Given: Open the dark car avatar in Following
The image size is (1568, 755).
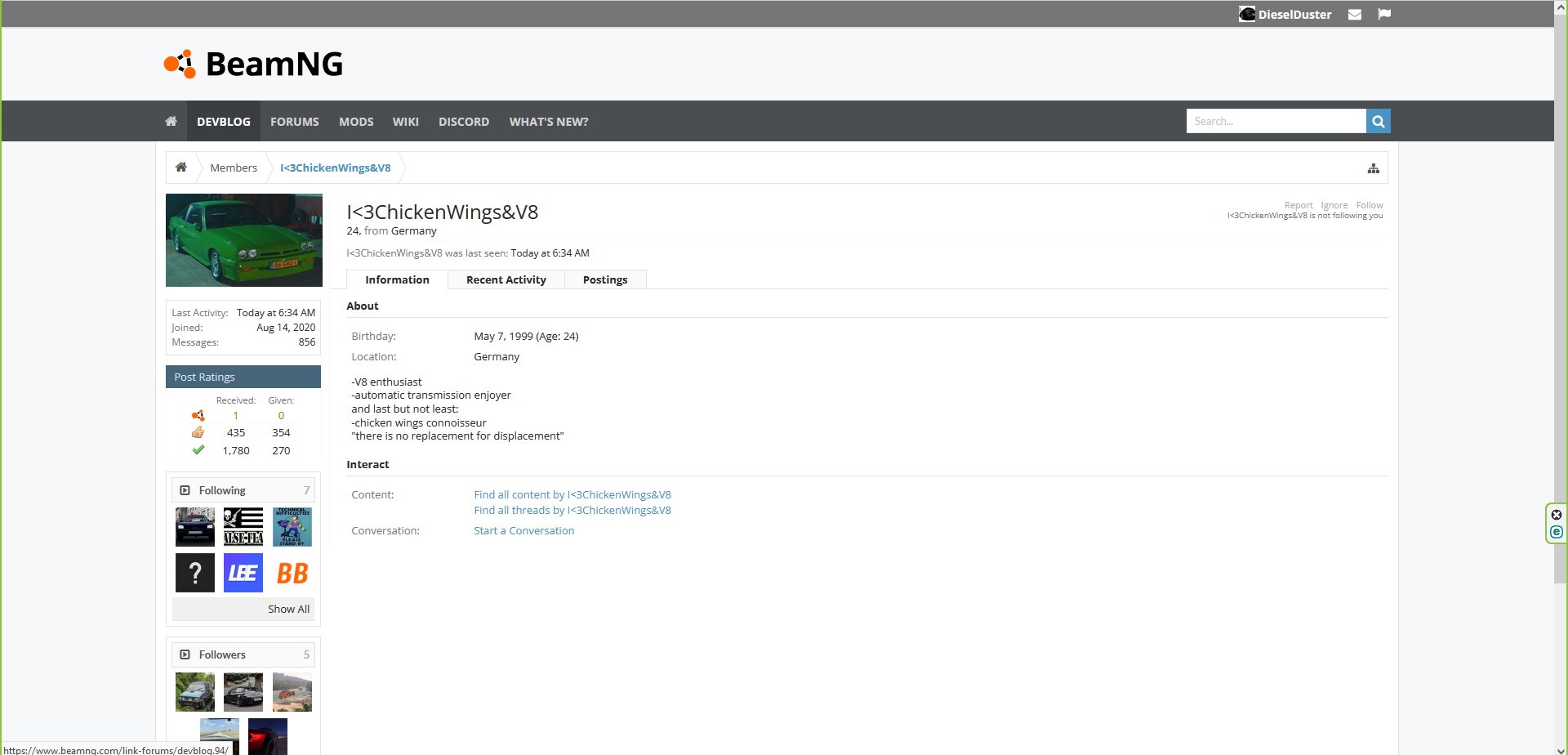Looking at the screenshot, I should click(x=195, y=527).
